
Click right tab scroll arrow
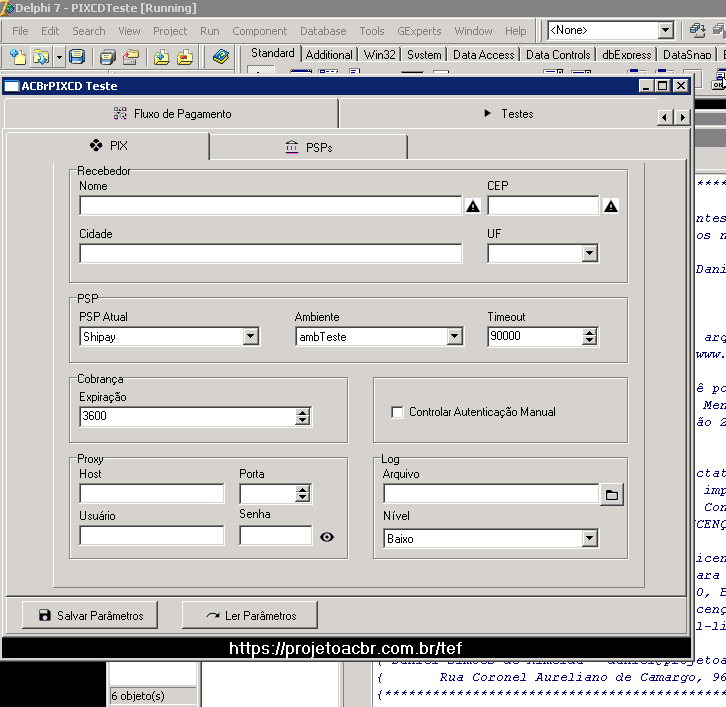(x=682, y=117)
